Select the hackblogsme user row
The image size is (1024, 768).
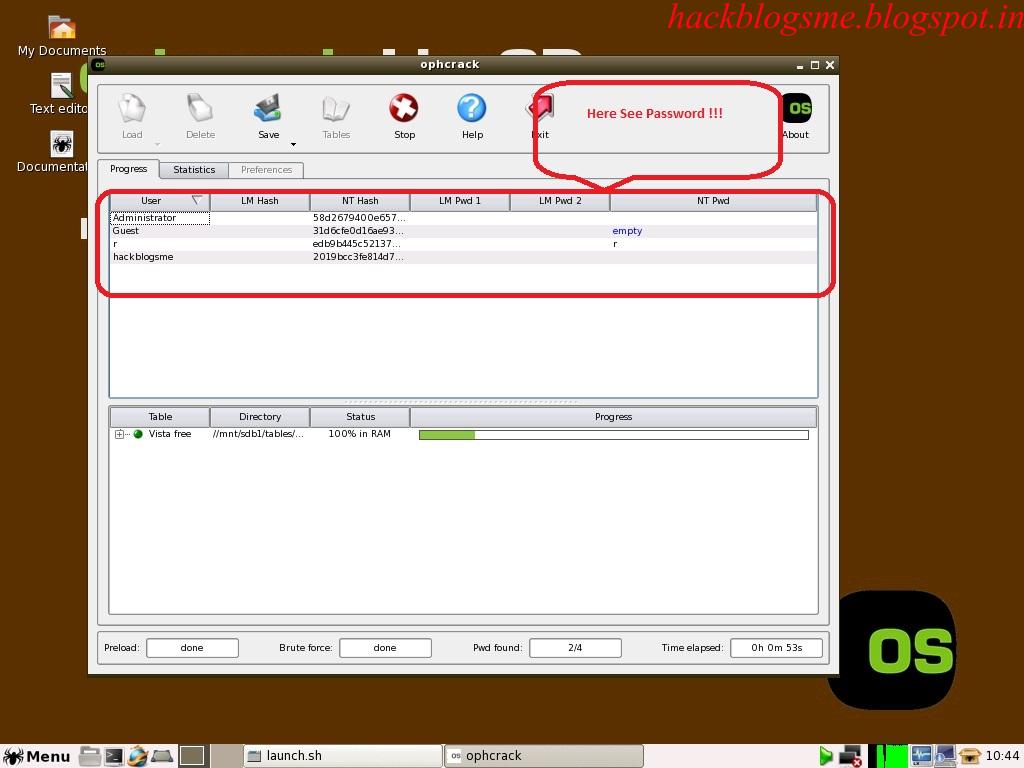click(x=463, y=257)
